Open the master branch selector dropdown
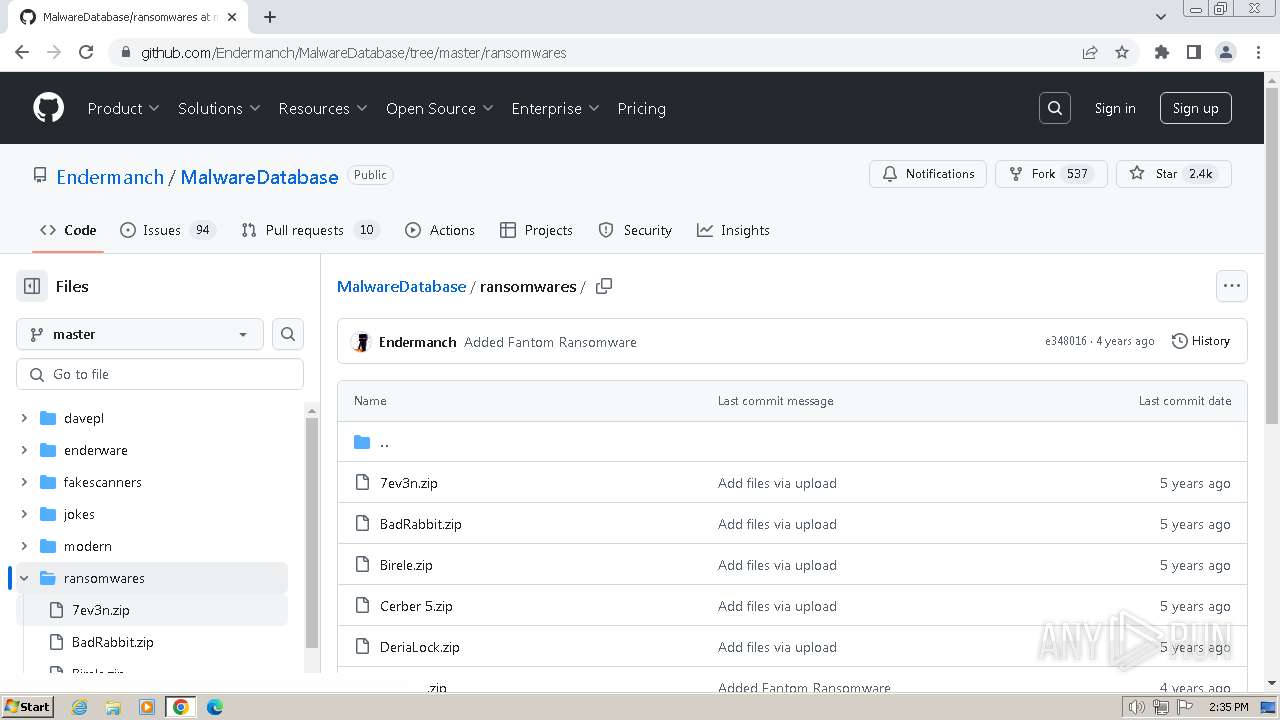1280x720 pixels. click(140, 334)
